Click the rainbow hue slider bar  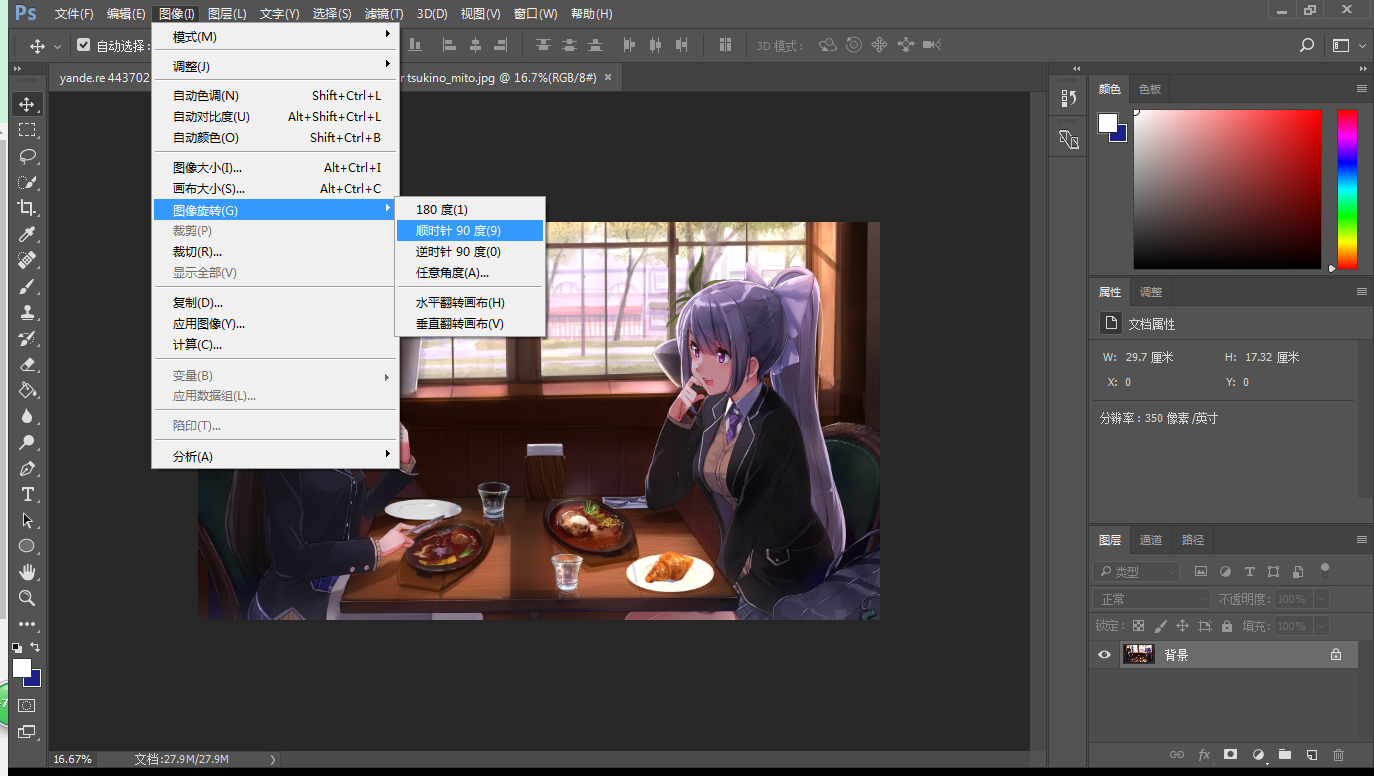pyautogui.click(x=1348, y=189)
